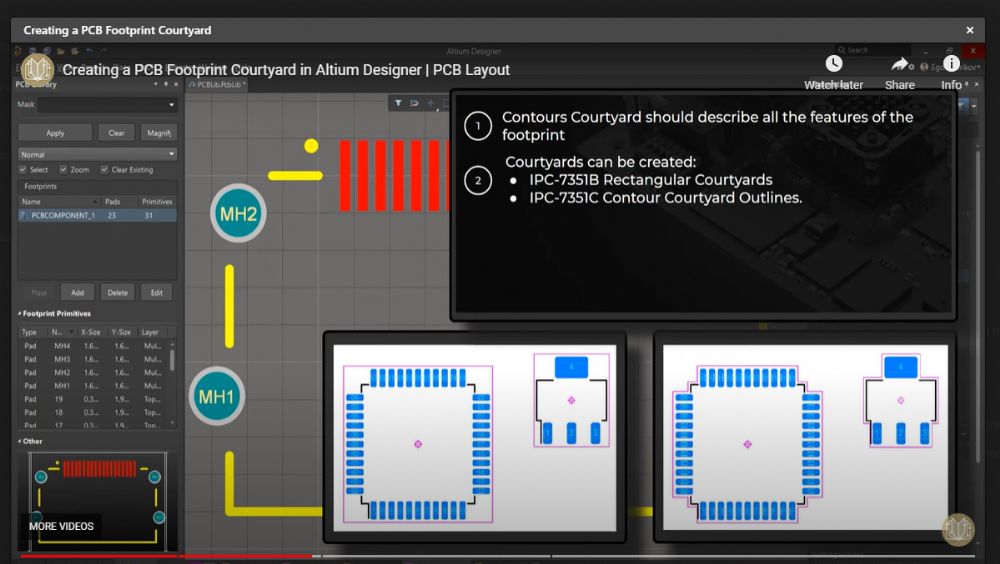Screen dimensions: 1000x564
Task: Select the MH1 pad row in primitives
Action: [94, 386]
